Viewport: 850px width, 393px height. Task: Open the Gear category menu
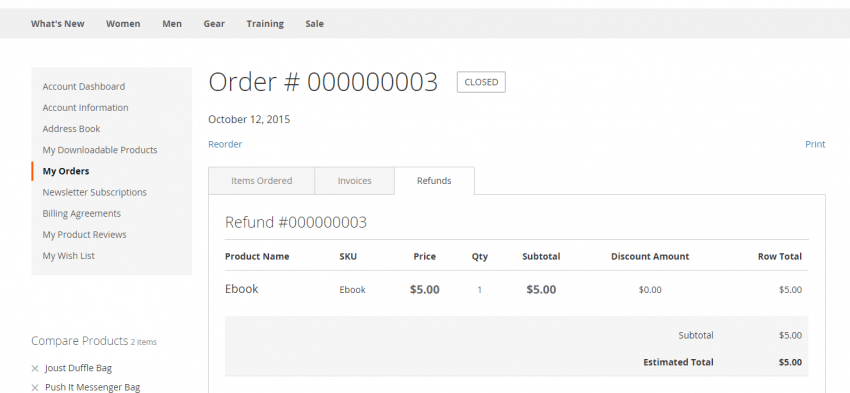pos(214,24)
